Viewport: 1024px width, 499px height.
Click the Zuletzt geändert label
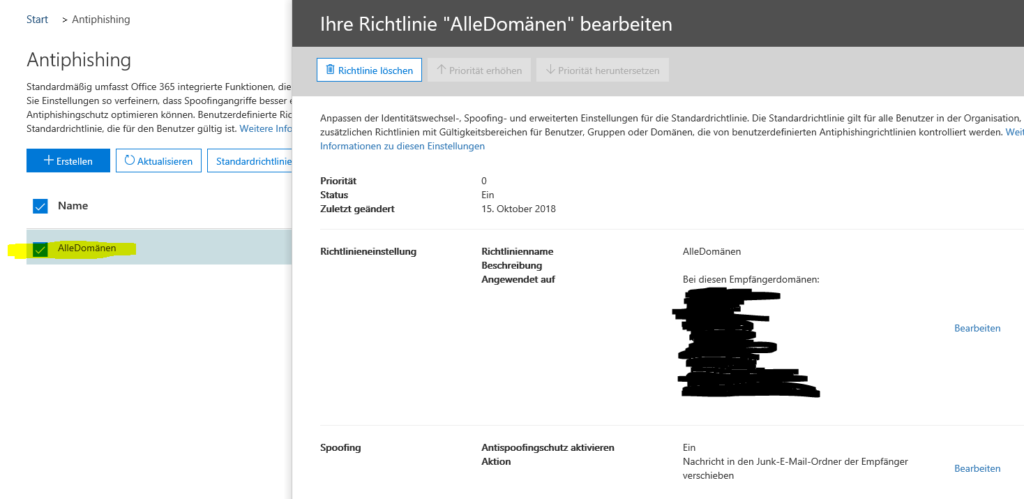pos(357,209)
